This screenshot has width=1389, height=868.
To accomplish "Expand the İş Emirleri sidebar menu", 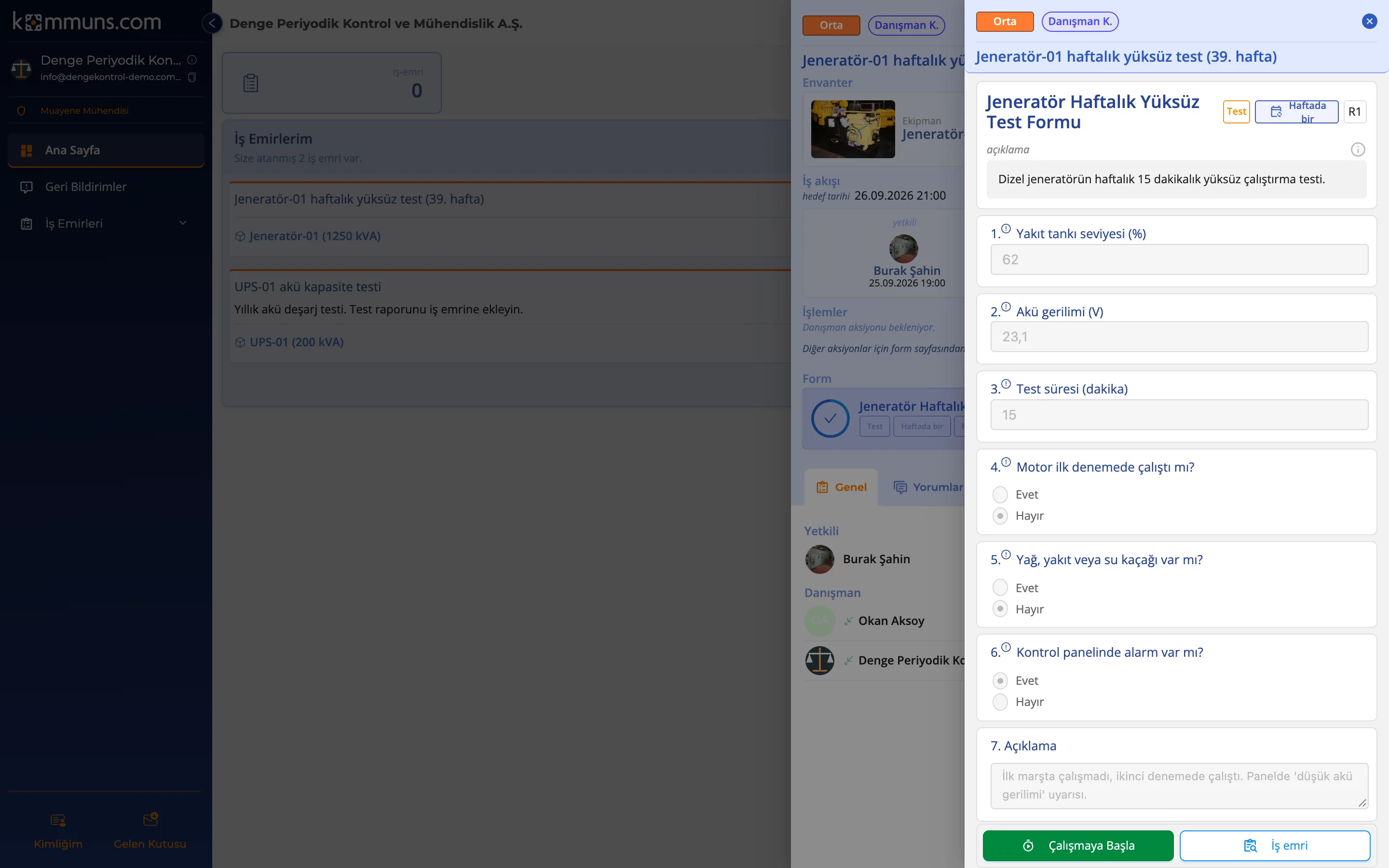I will (106, 223).
